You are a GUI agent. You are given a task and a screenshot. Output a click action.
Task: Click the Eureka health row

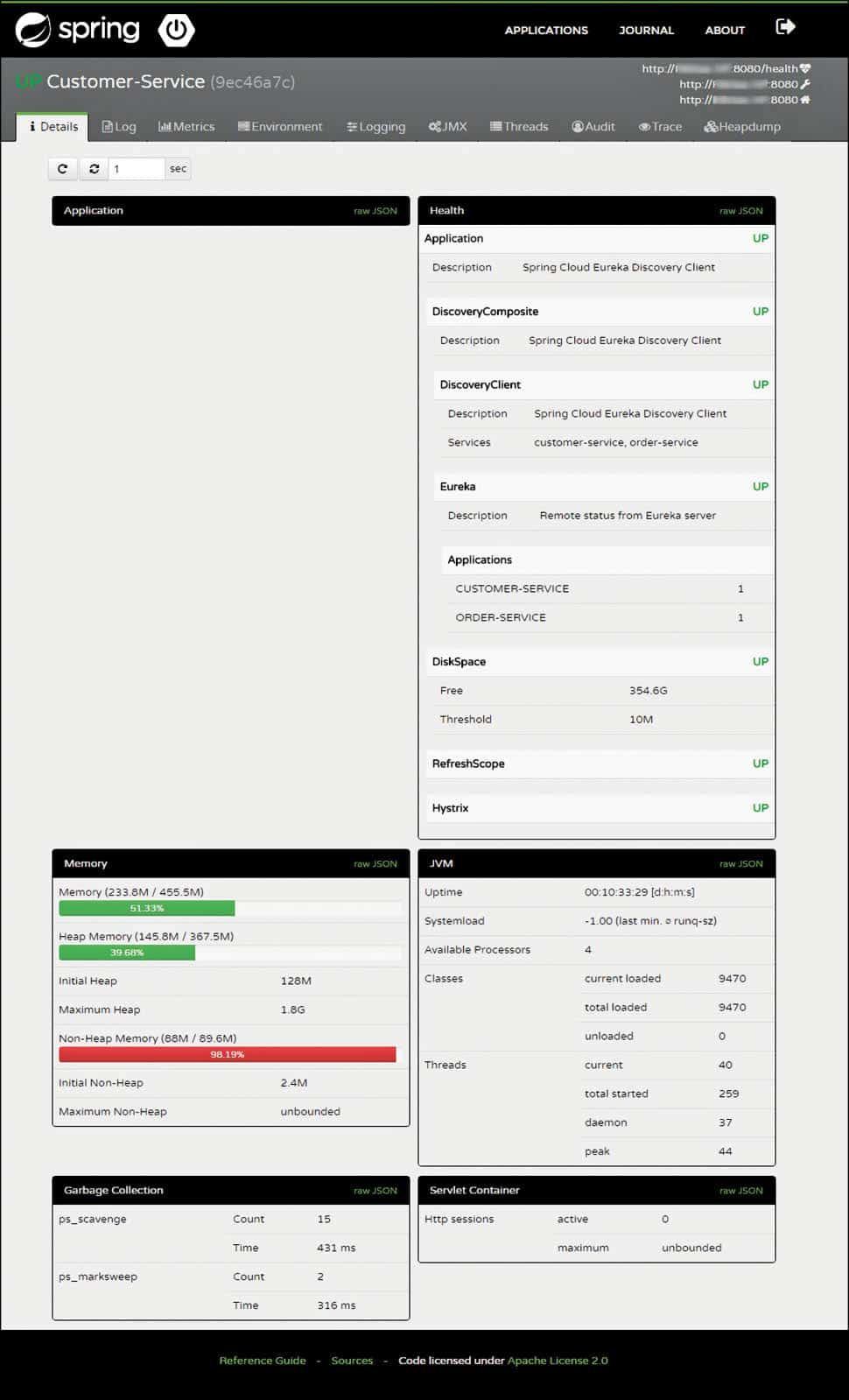coord(603,487)
